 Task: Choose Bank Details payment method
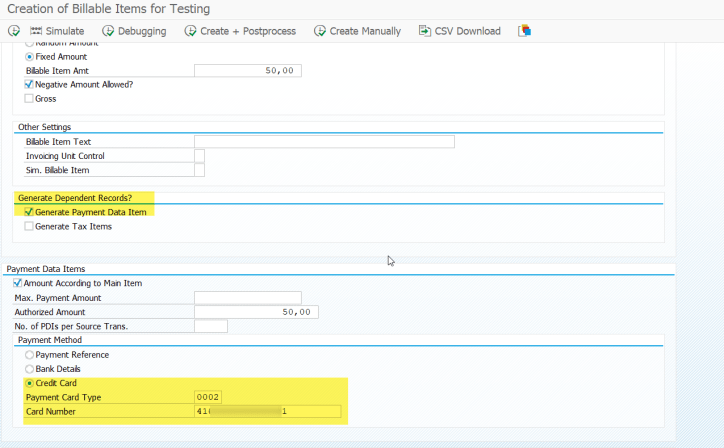click(x=29, y=369)
